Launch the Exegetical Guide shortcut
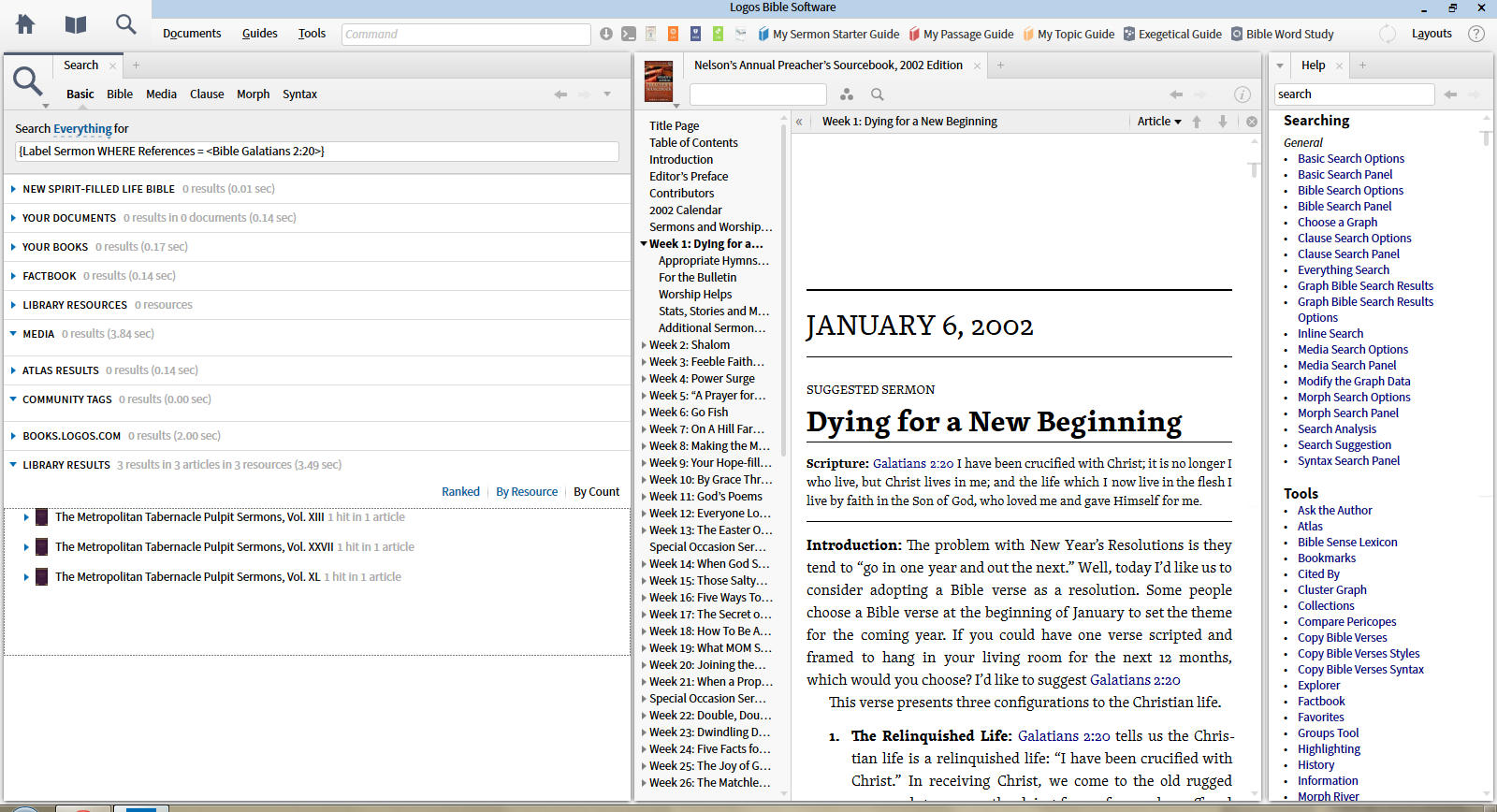This screenshot has width=1497, height=812. [1172, 35]
